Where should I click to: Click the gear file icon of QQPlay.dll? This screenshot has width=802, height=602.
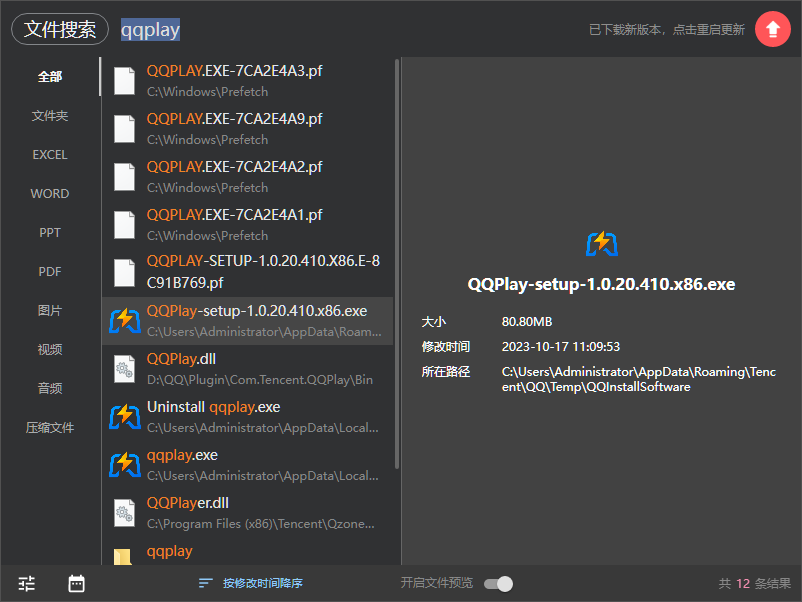[124, 369]
